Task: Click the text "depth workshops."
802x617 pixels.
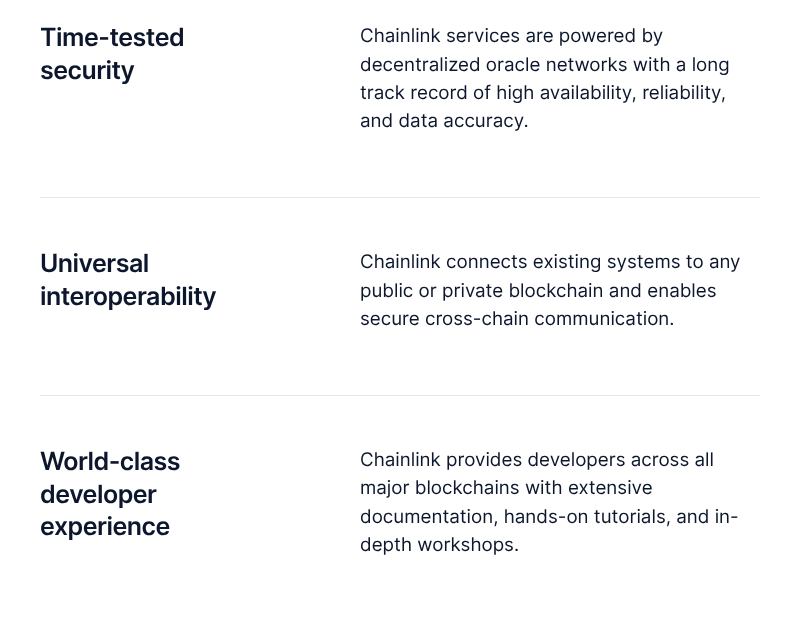Action: pos(439,545)
